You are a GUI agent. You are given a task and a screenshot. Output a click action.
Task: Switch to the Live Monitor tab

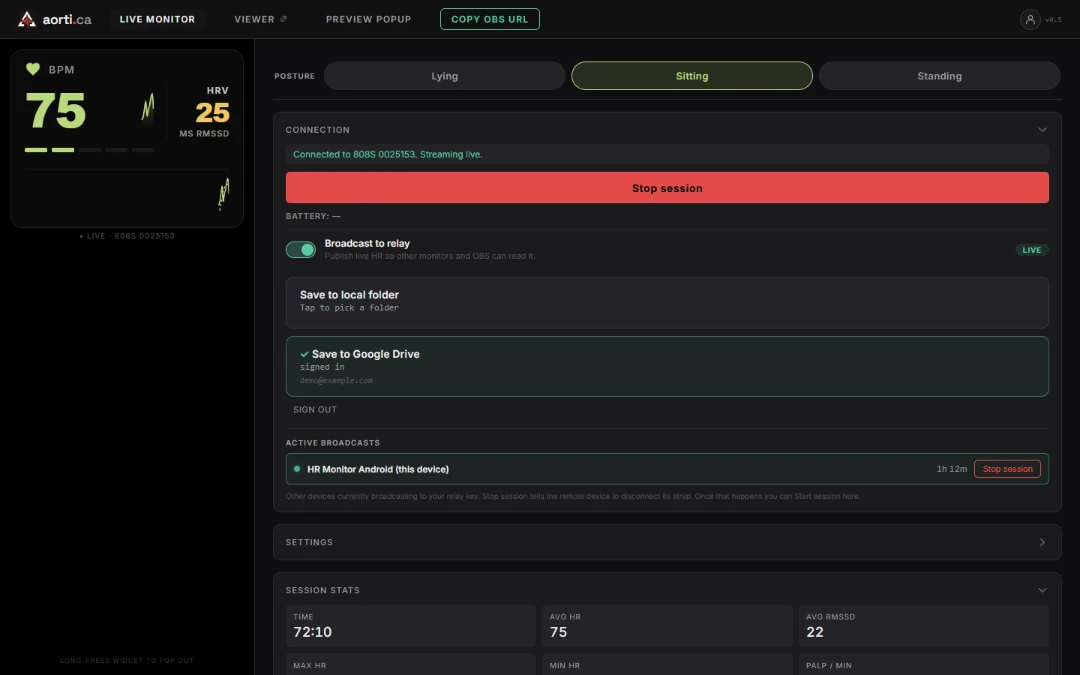coord(157,19)
